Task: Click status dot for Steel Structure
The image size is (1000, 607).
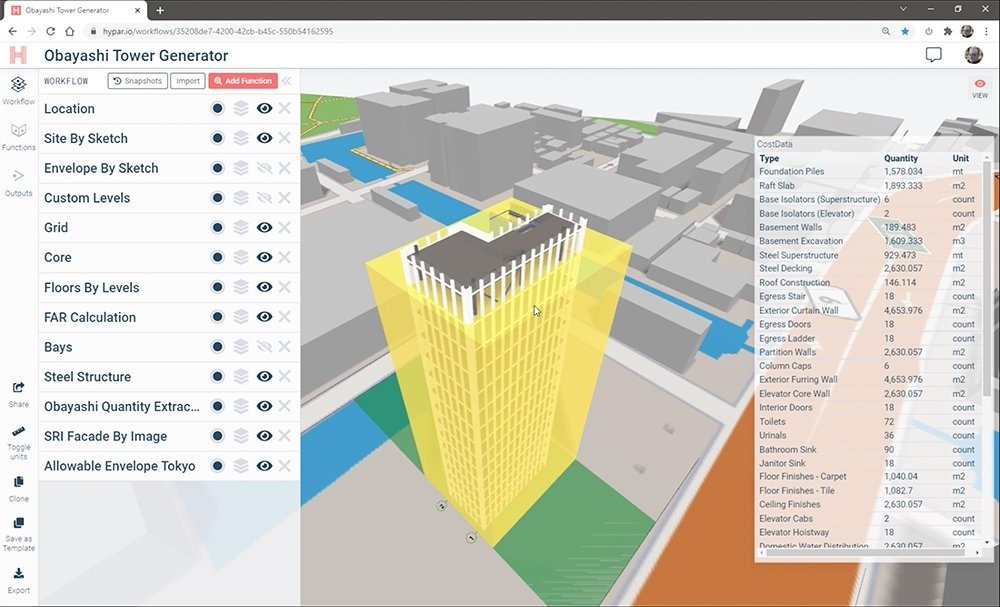Action: click(x=217, y=376)
